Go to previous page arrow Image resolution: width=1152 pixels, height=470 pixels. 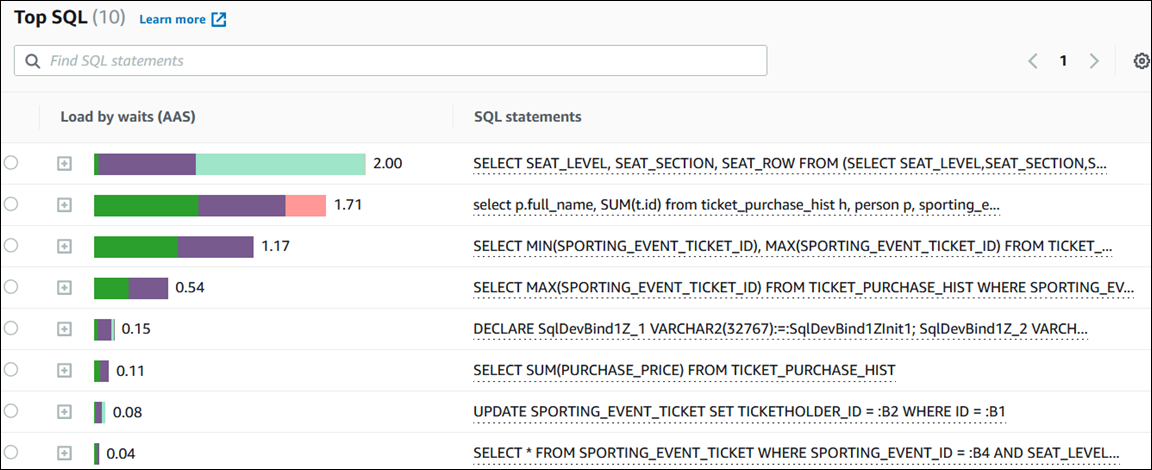point(1033,61)
